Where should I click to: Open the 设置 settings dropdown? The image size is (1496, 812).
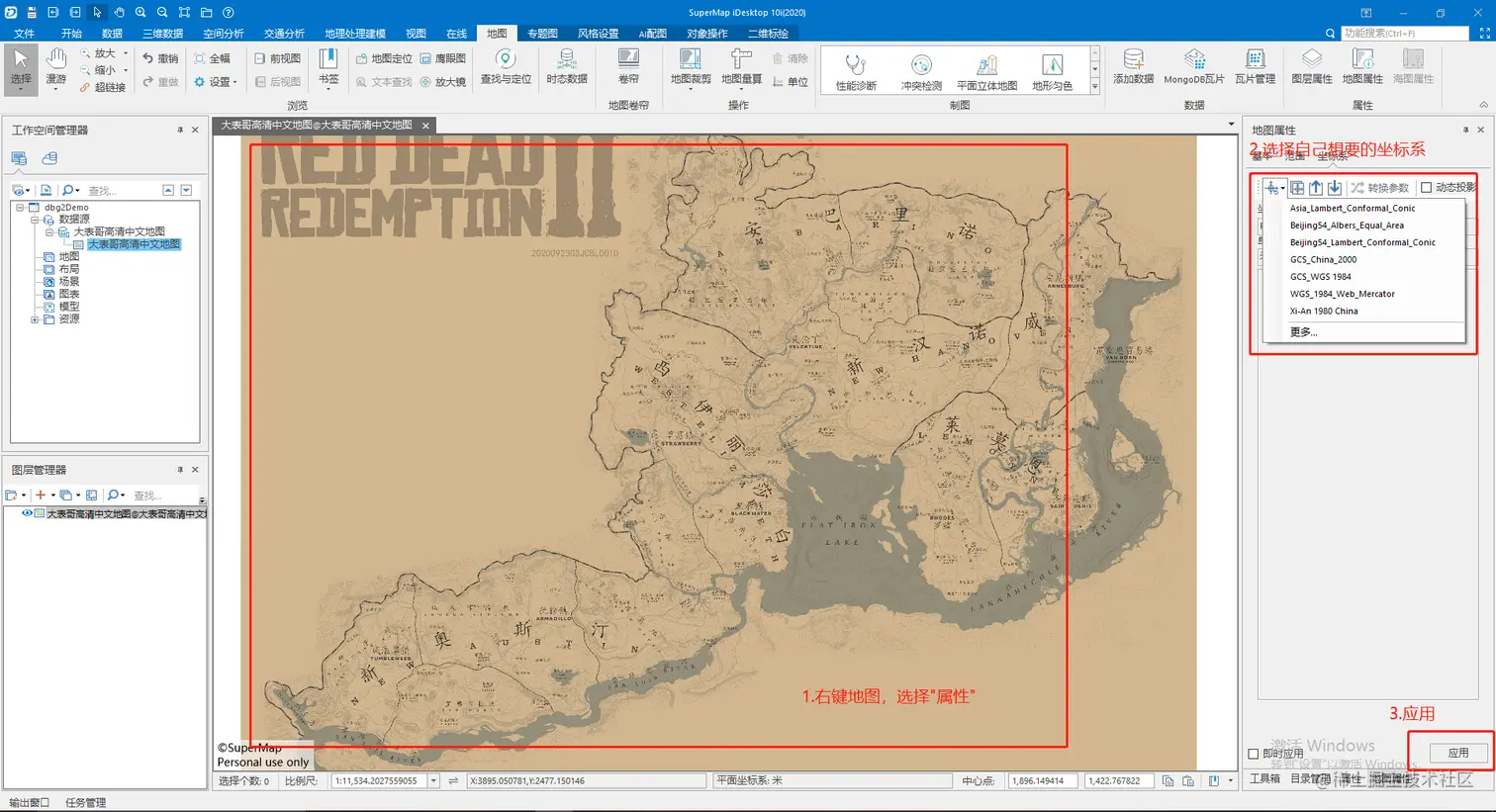click(x=215, y=82)
